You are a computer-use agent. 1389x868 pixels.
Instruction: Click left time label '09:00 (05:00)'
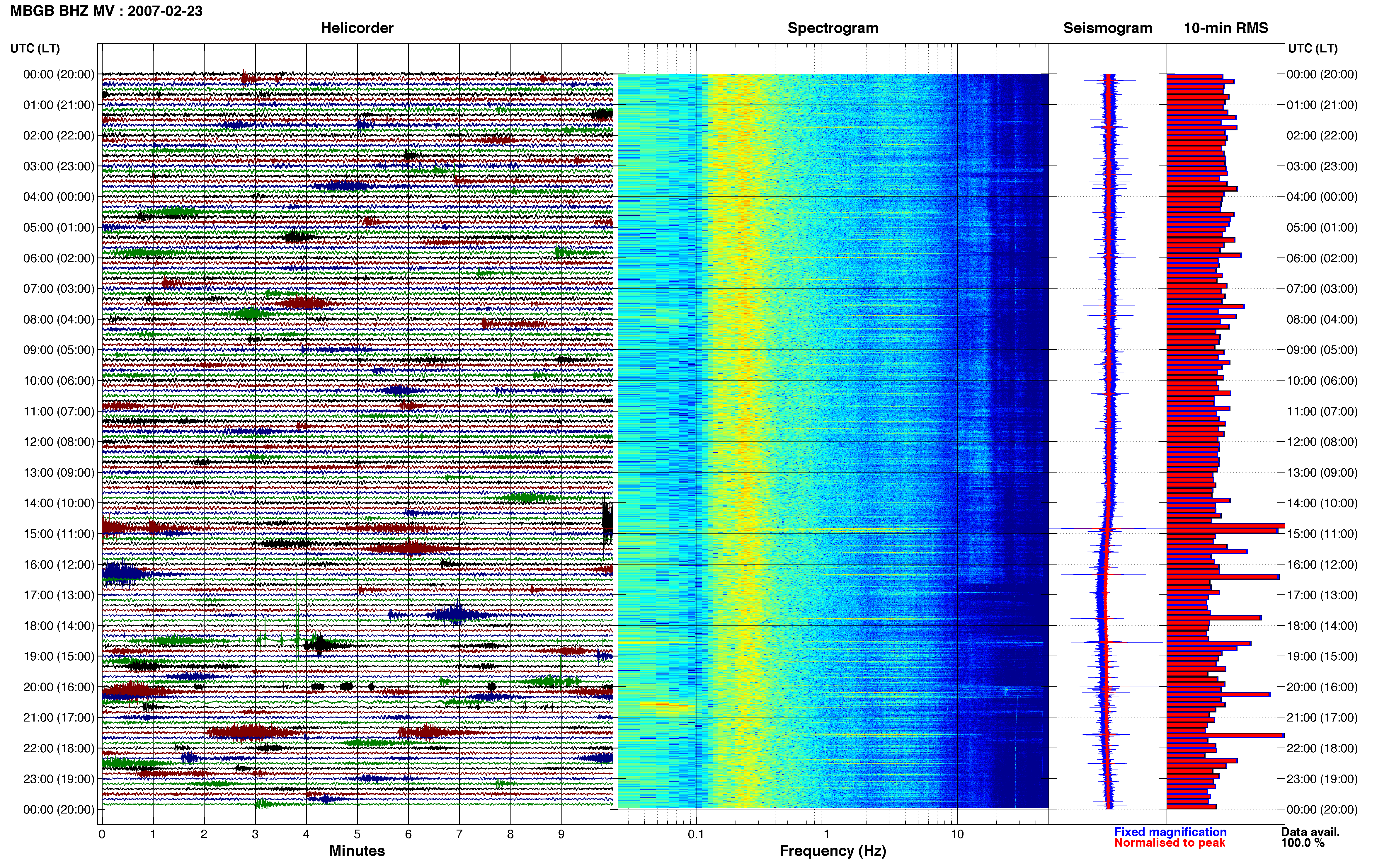[59, 350]
